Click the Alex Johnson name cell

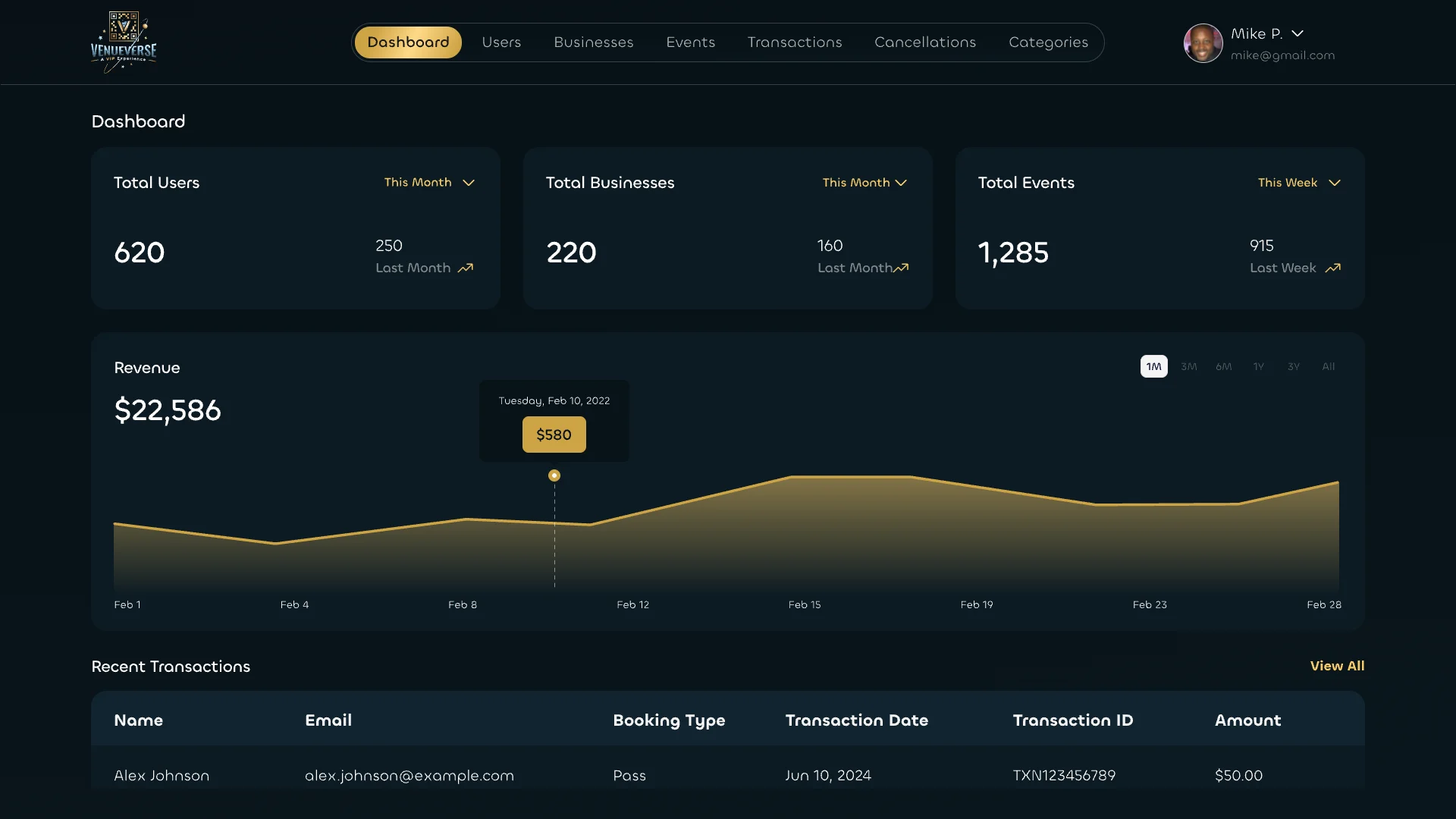(162, 776)
